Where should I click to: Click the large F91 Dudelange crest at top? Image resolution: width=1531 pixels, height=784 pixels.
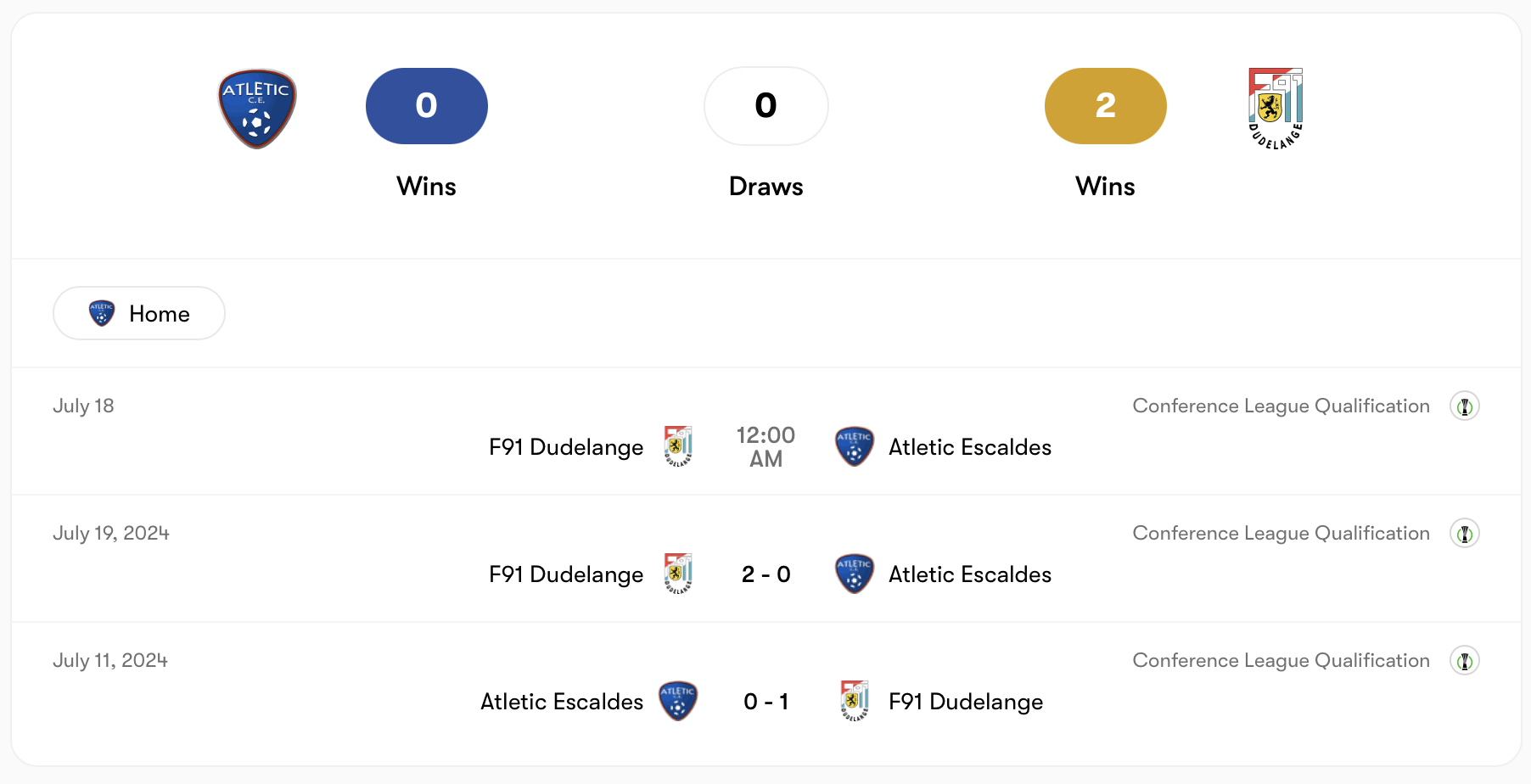(x=1276, y=109)
